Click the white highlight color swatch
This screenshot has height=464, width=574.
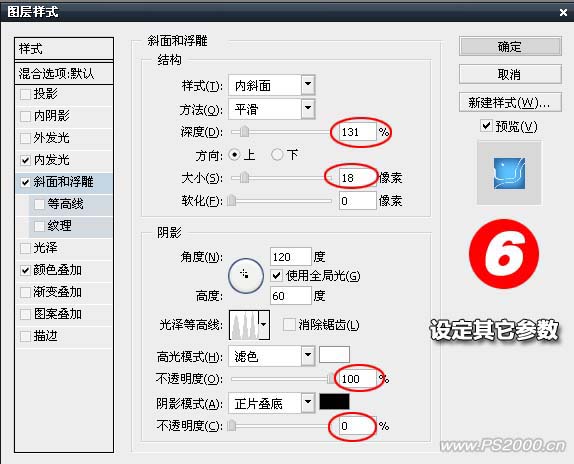[334, 354]
